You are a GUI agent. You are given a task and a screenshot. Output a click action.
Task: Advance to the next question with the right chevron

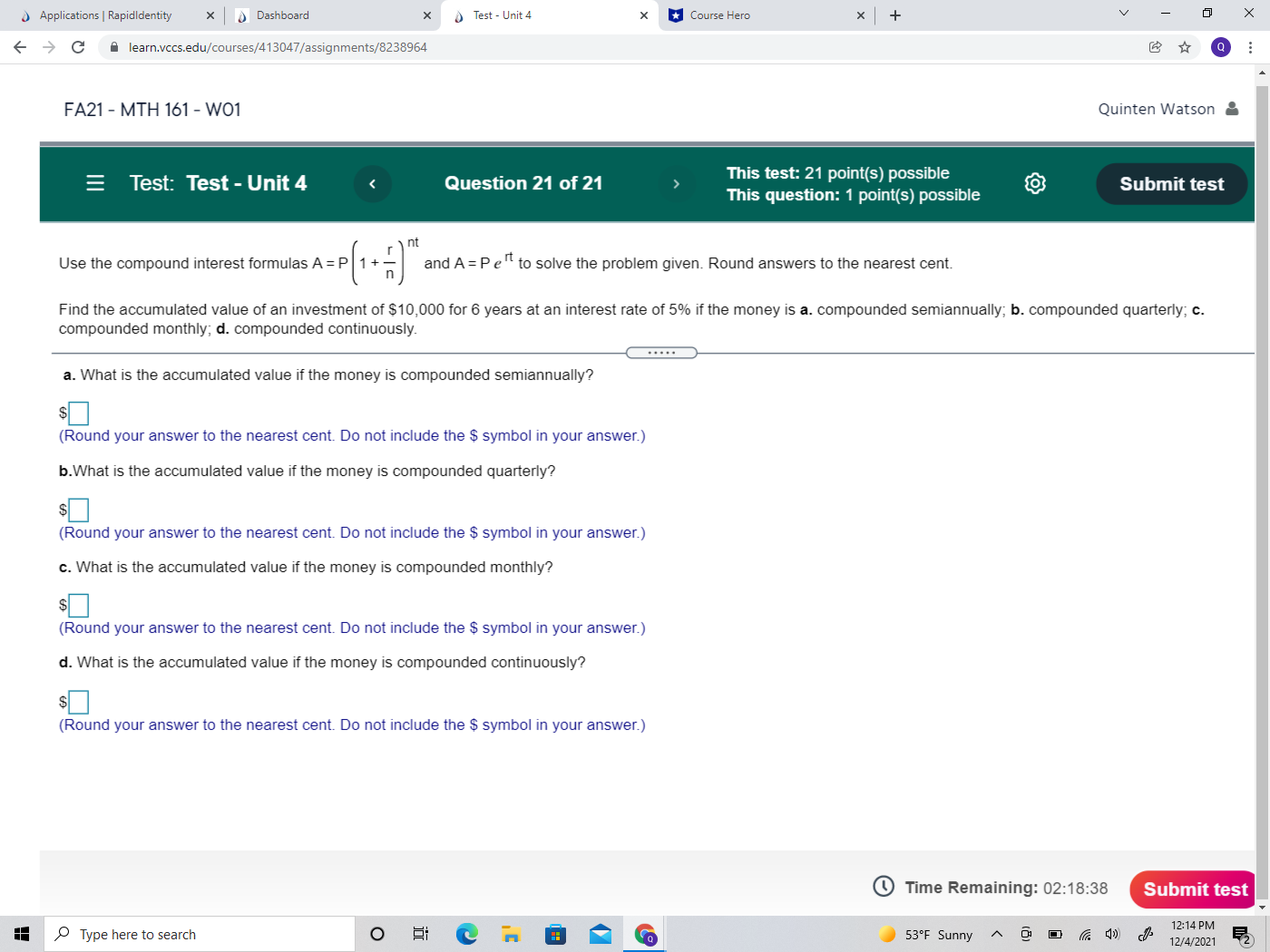pyautogui.click(x=677, y=183)
